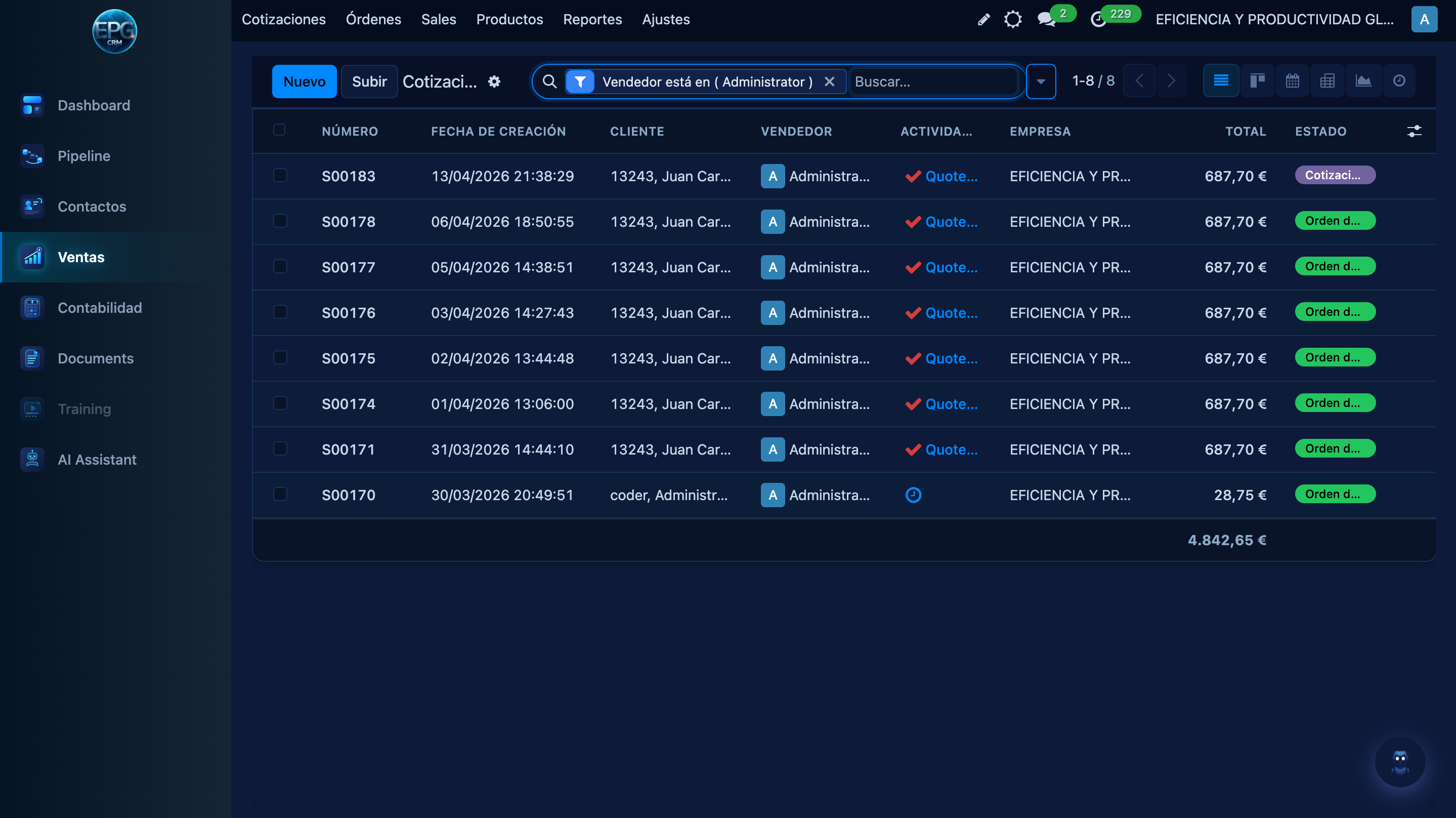Switch to Pivot view
This screenshot has width=1456, height=818.
tap(1327, 81)
